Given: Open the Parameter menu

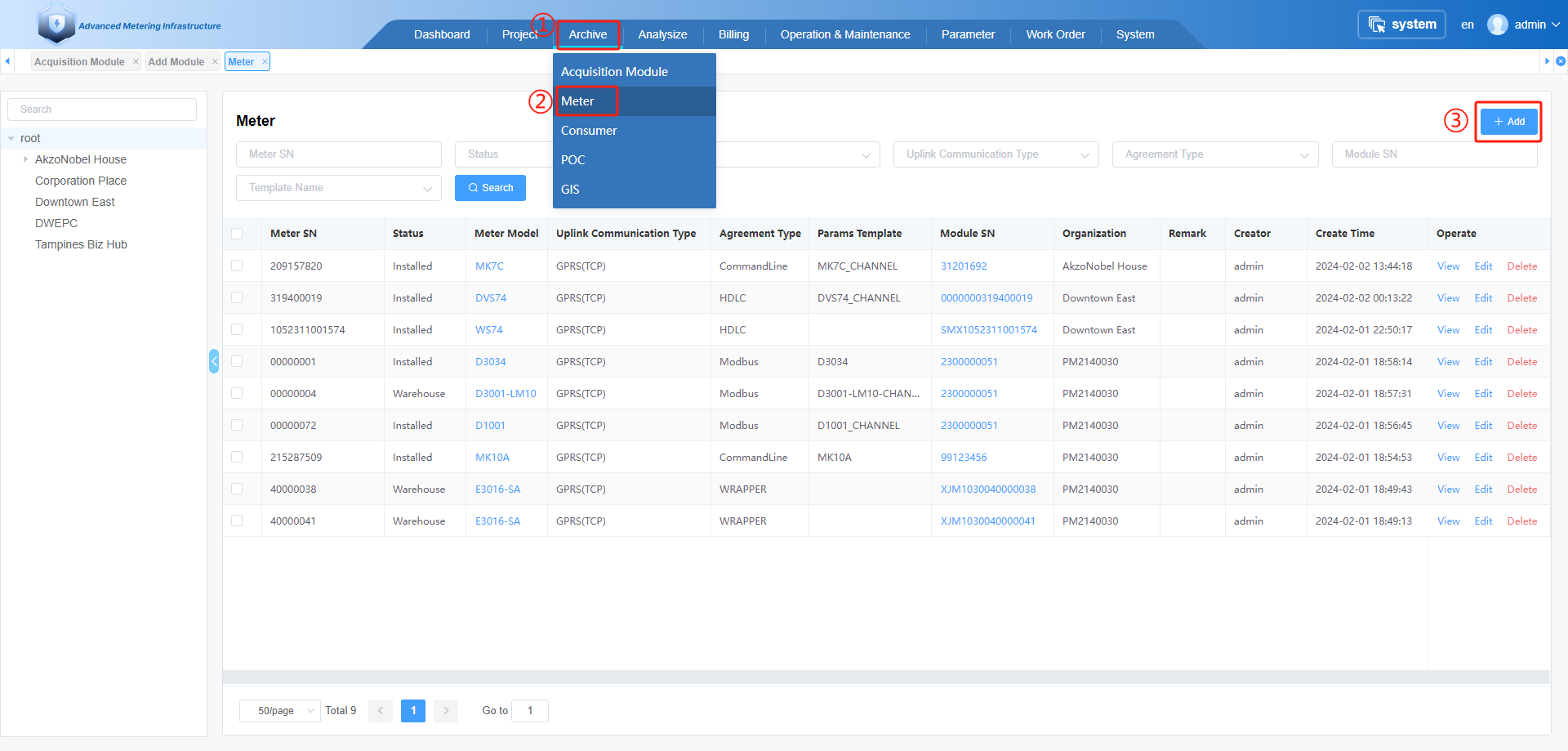Looking at the screenshot, I should pos(968,34).
